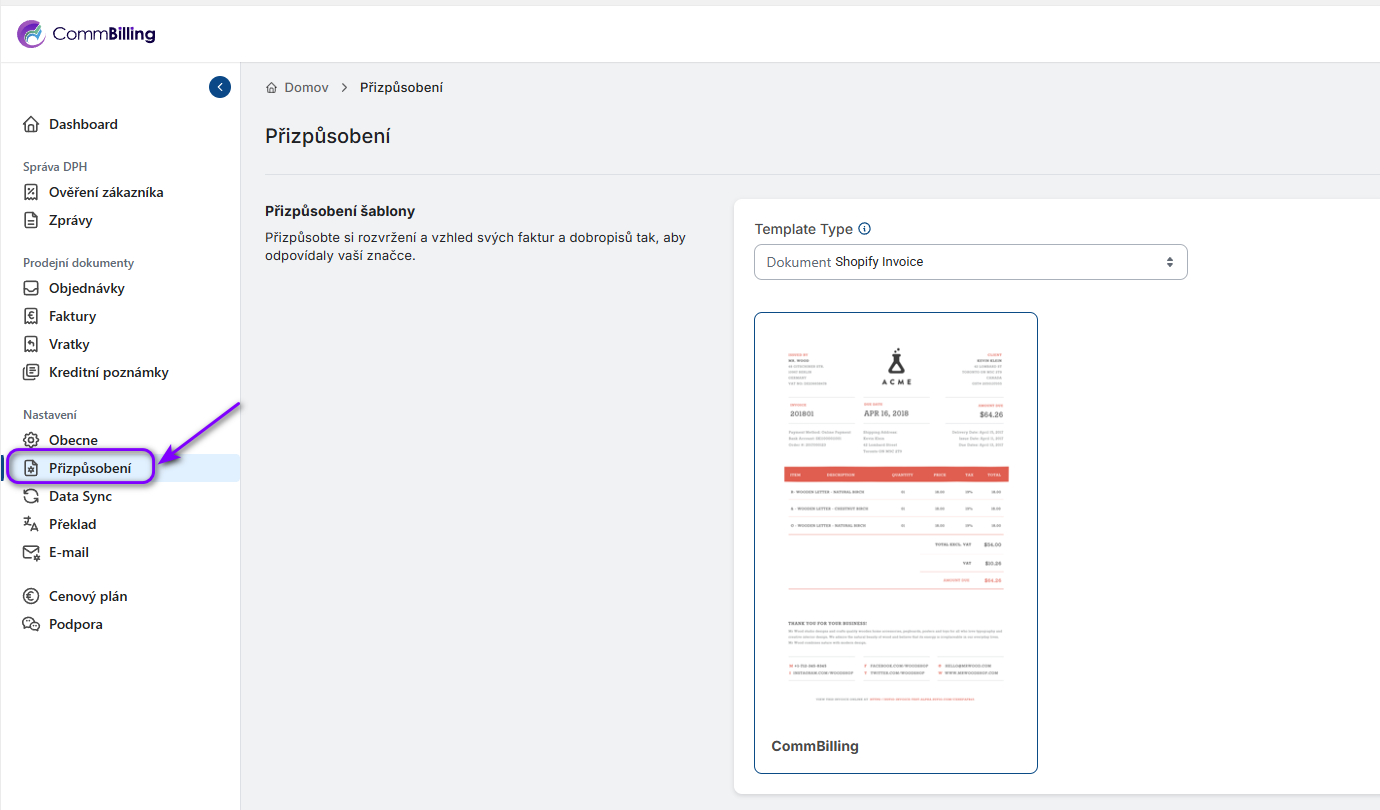The height and width of the screenshot is (810, 1380).
Task: Click the CommBilling logo icon
Action: (32, 34)
